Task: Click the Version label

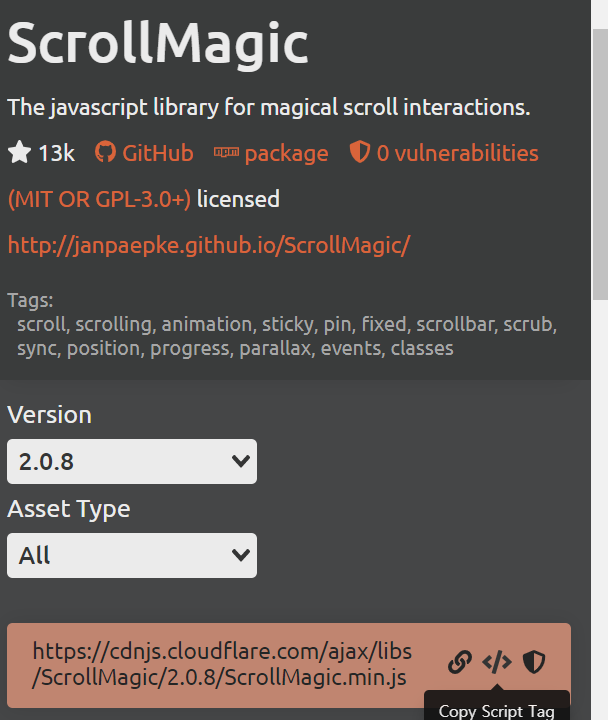Action: coord(50,415)
